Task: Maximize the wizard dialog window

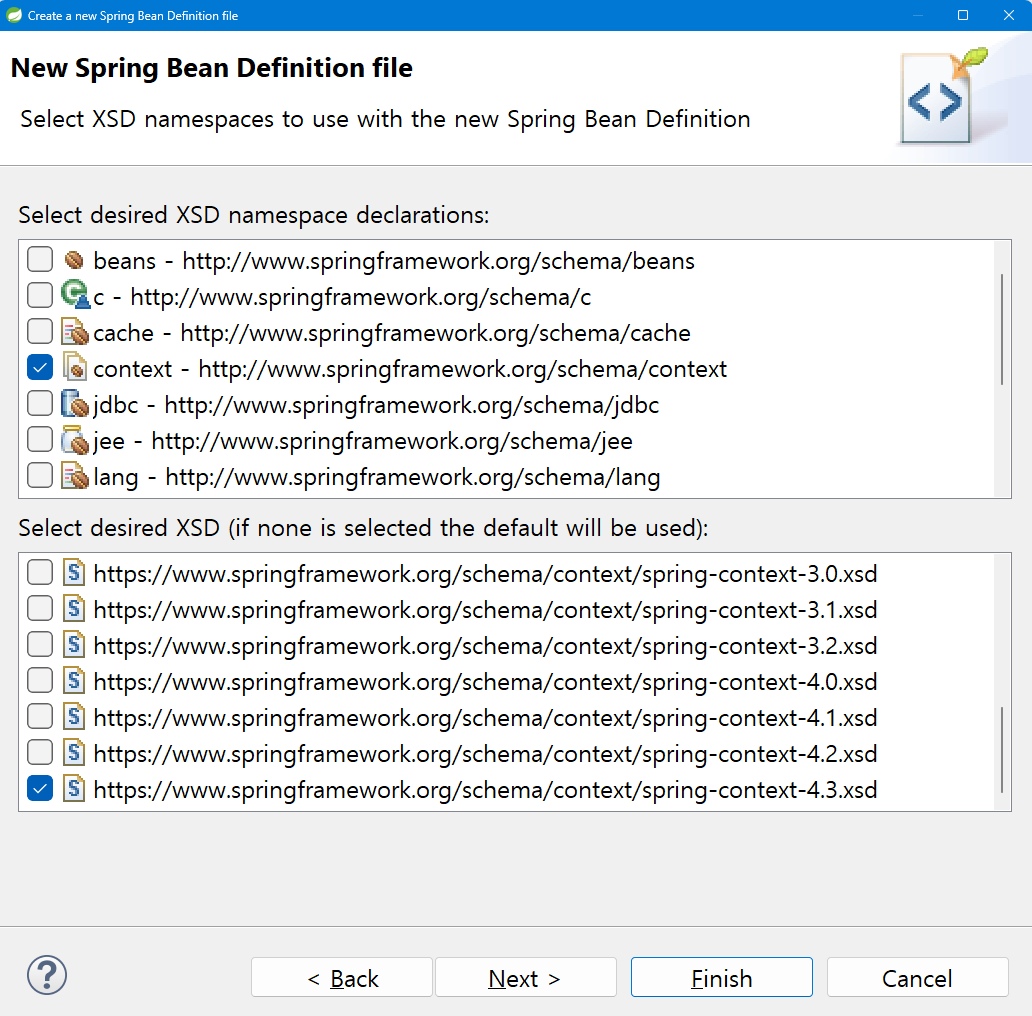Action: click(963, 15)
